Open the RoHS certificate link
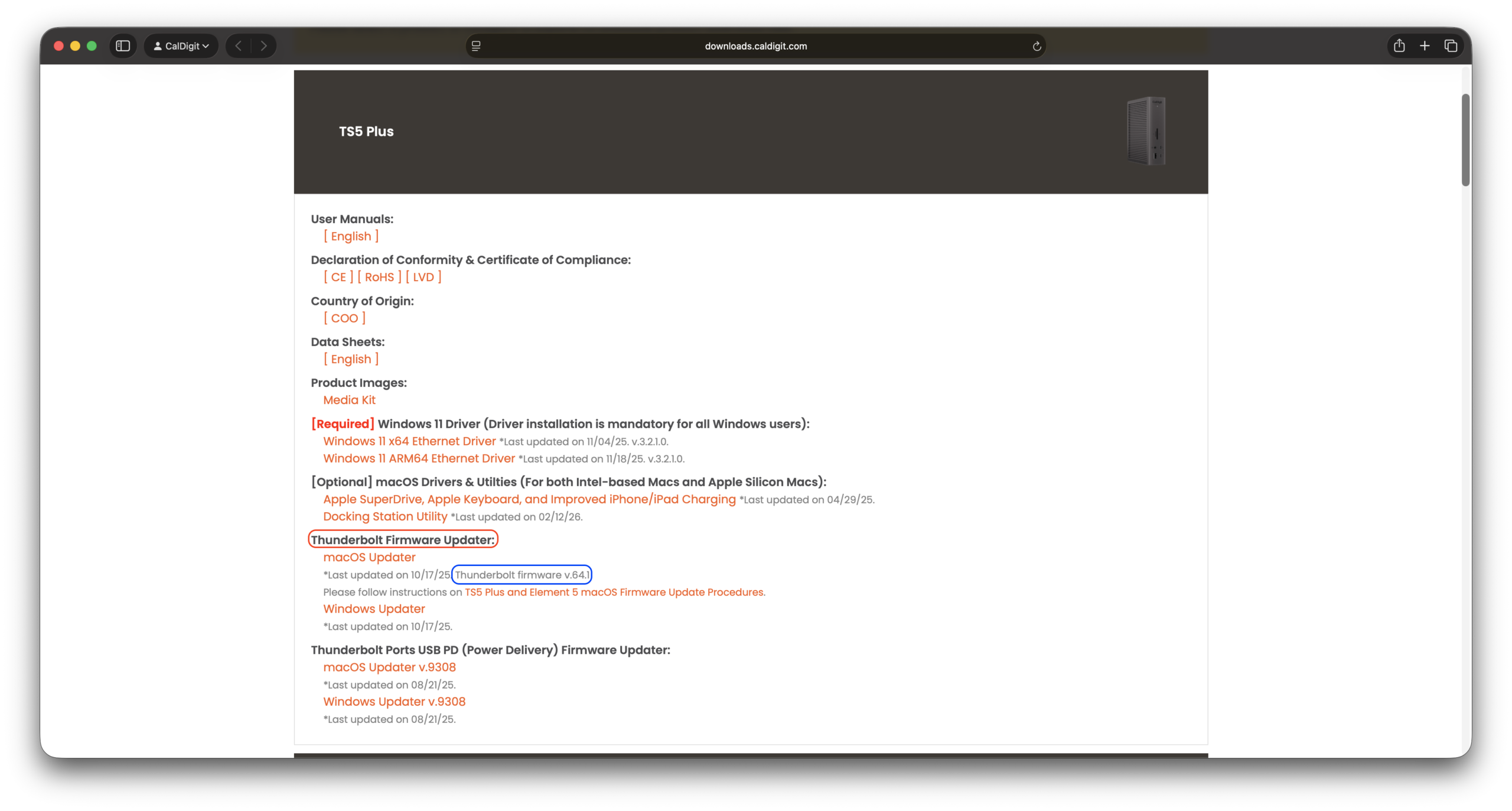 pyautogui.click(x=379, y=277)
